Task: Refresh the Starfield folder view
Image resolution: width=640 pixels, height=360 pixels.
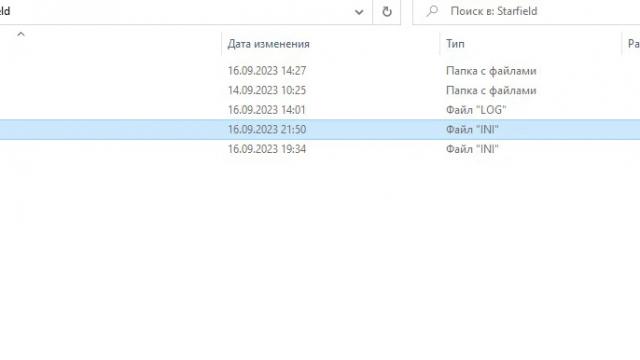Action: pos(387,11)
